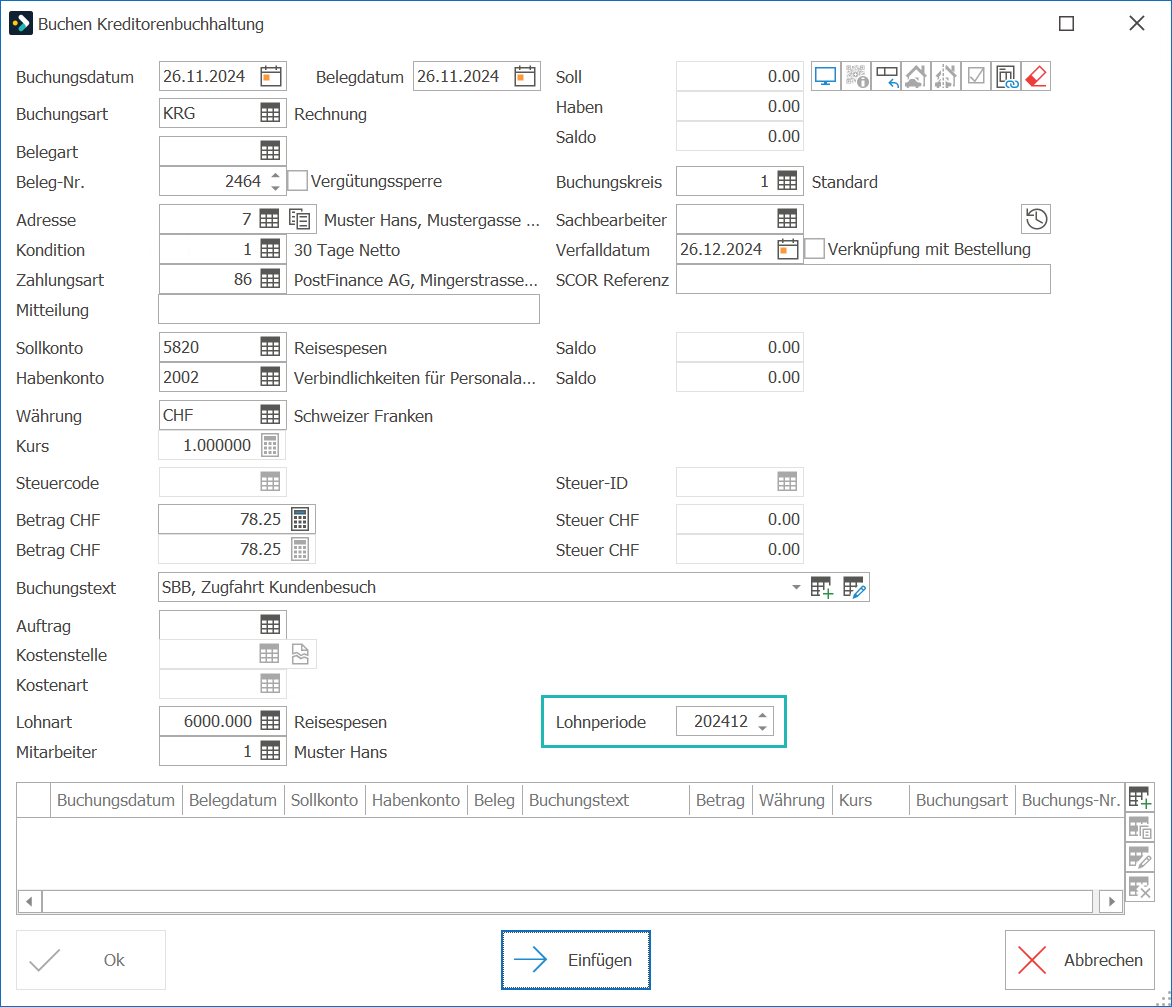
Task: Click the Buchungsart column header
Action: tap(962, 800)
